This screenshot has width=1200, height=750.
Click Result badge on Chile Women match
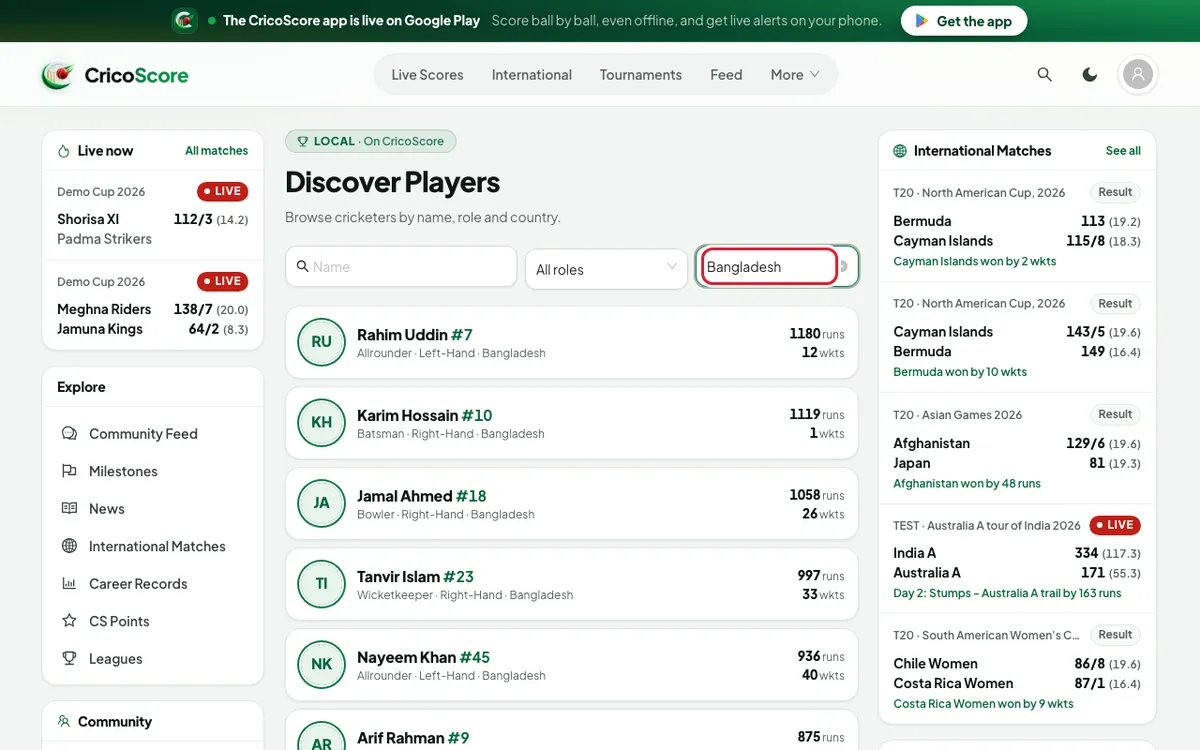click(1115, 634)
